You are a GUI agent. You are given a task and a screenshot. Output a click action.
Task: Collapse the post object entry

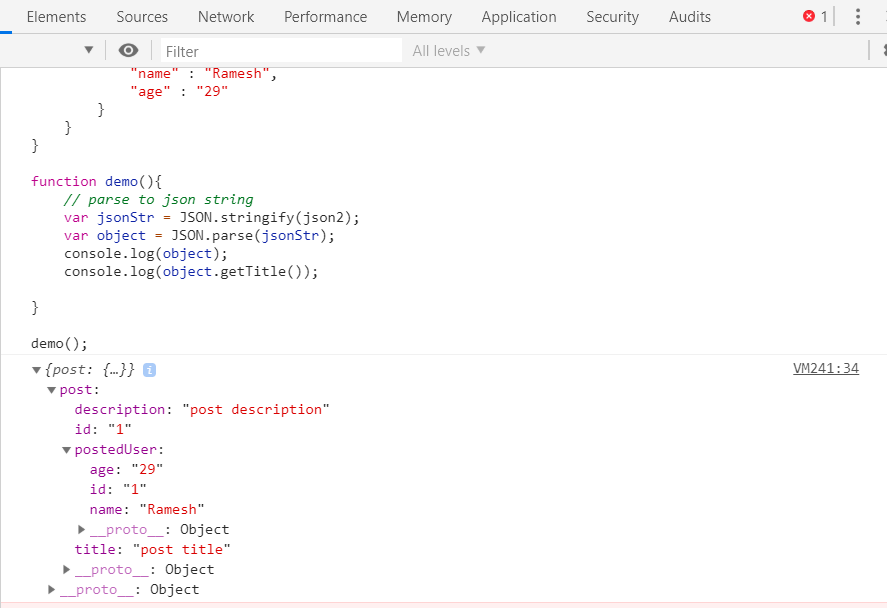[52, 389]
